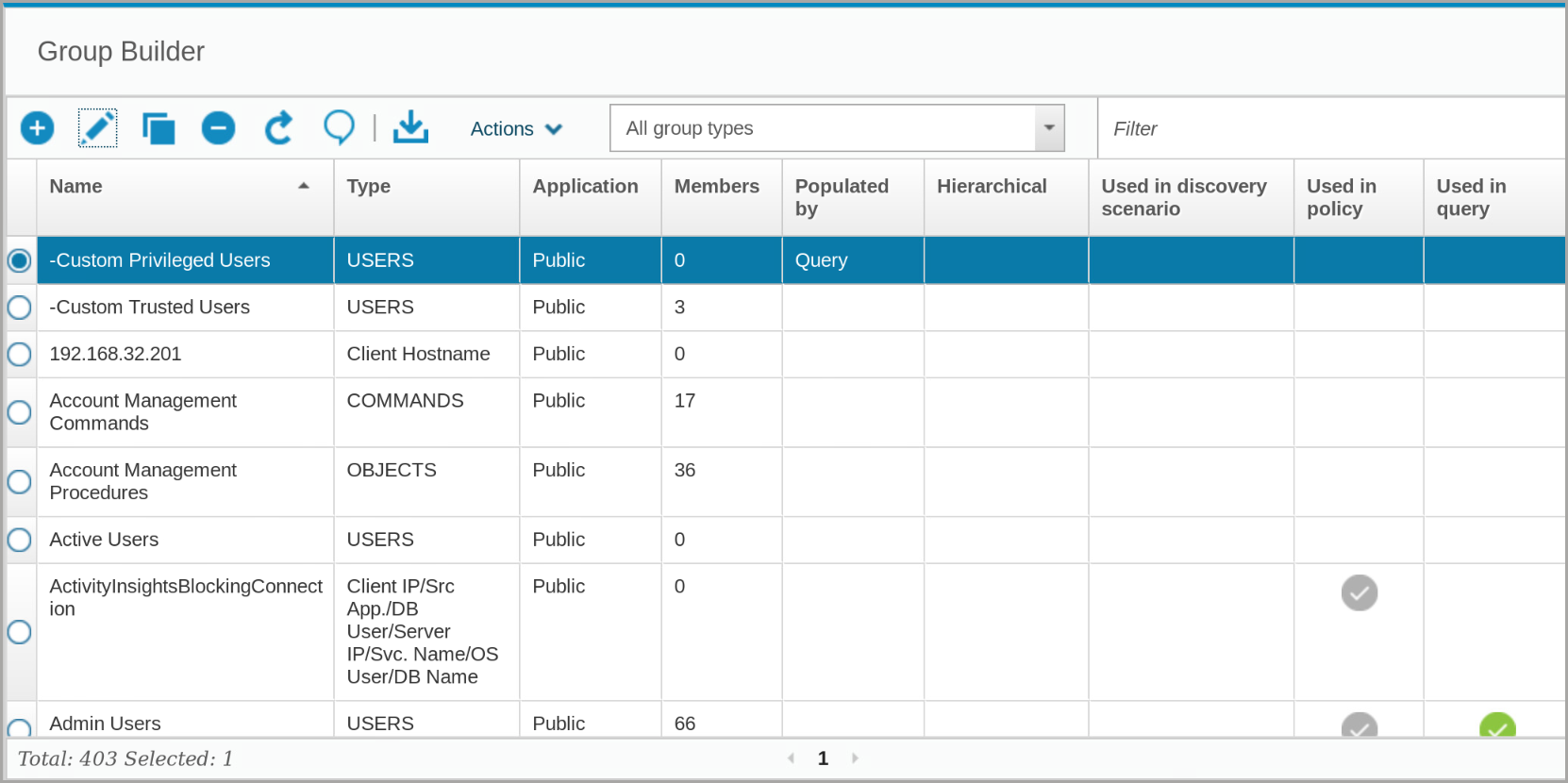Click the refresh arrow icon
The height and width of the screenshot is (783, 1568).
(278, 128)
